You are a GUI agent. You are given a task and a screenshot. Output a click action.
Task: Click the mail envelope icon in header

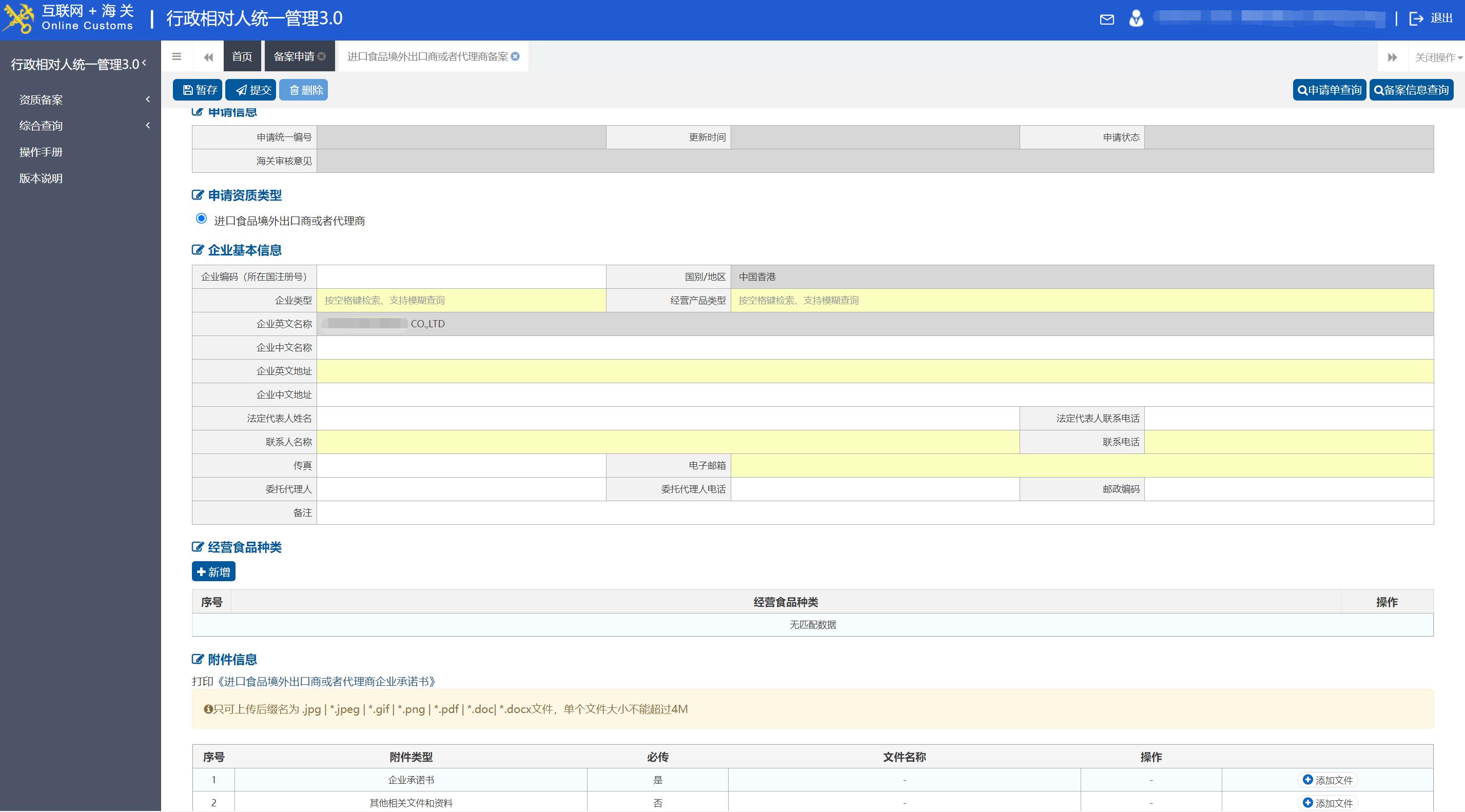click(1107, 19)
